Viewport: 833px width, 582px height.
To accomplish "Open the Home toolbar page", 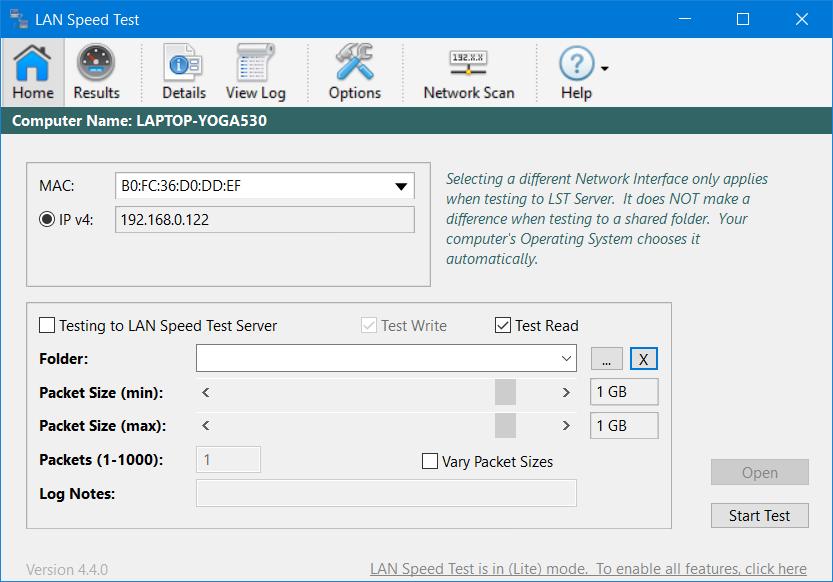I will [33, 72].
